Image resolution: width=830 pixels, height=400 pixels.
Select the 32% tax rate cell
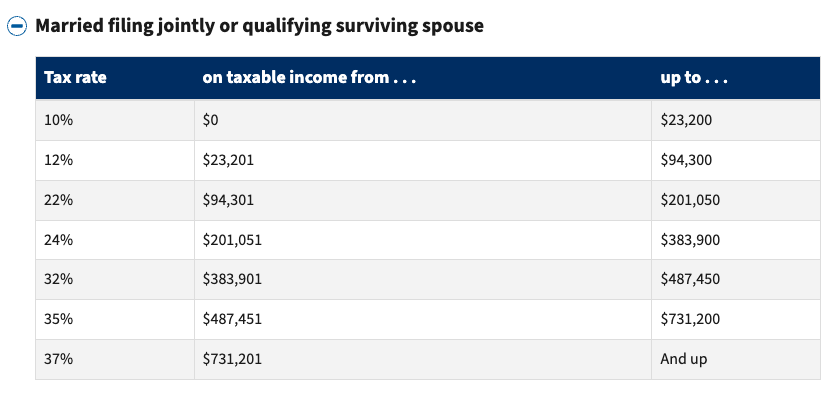[x=59, y=279]
